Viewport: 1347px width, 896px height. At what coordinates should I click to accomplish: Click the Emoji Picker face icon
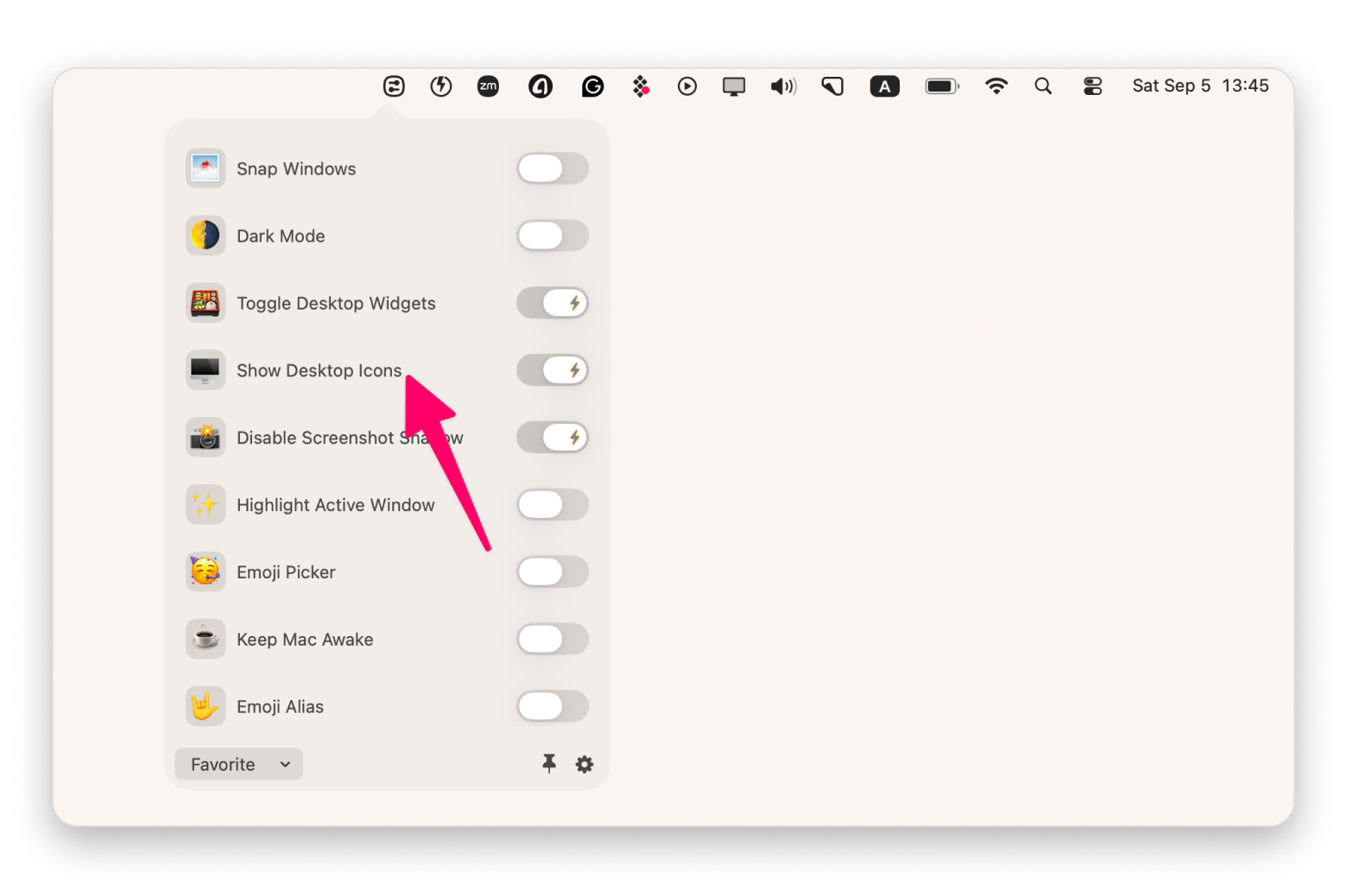(x=206, y=571)
